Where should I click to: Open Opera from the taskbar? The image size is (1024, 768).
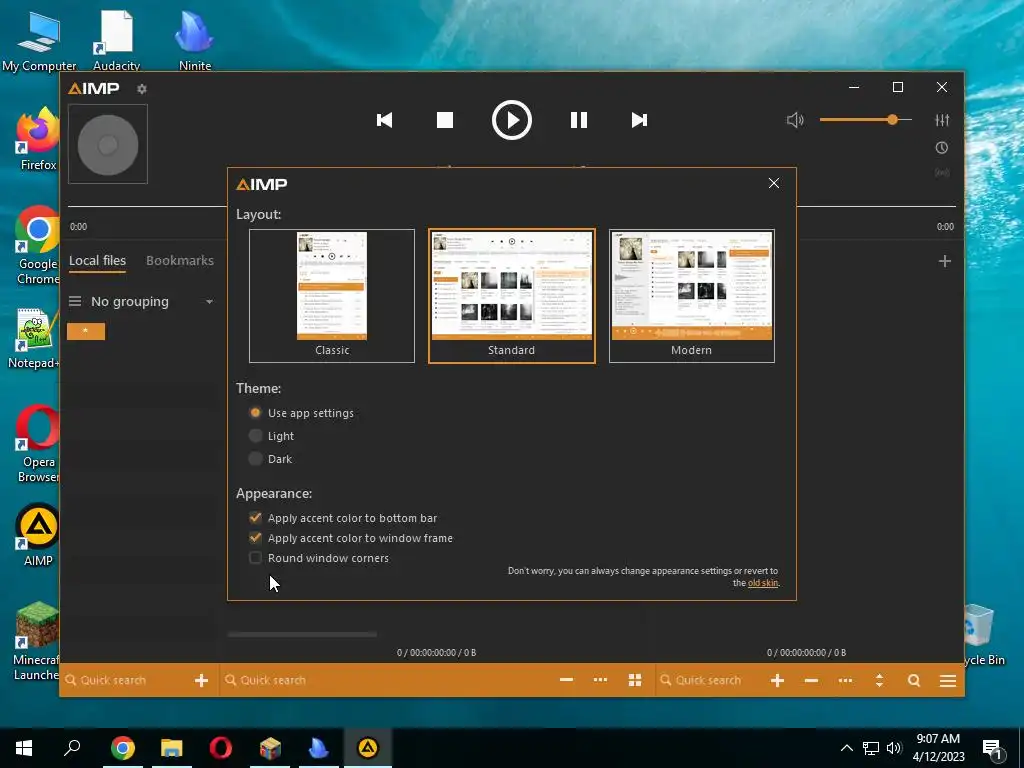(221, 748)
